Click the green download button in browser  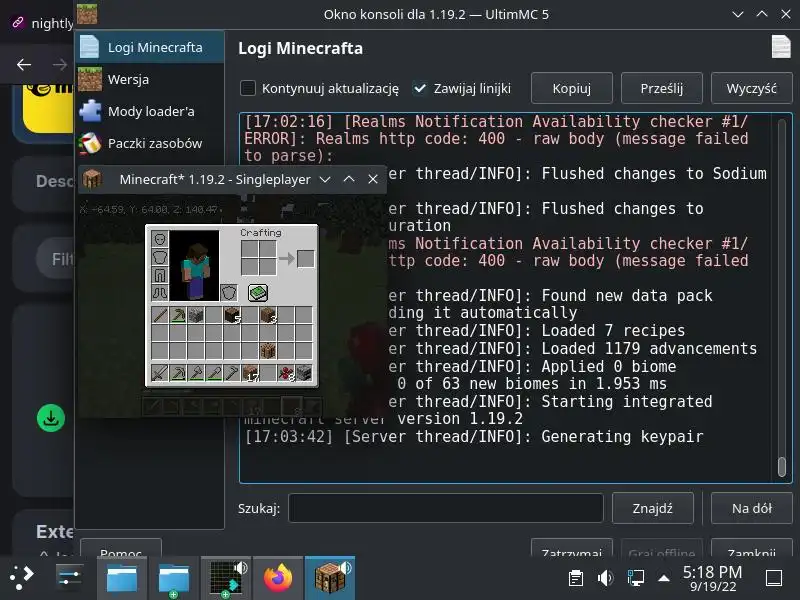coord(51,418)
